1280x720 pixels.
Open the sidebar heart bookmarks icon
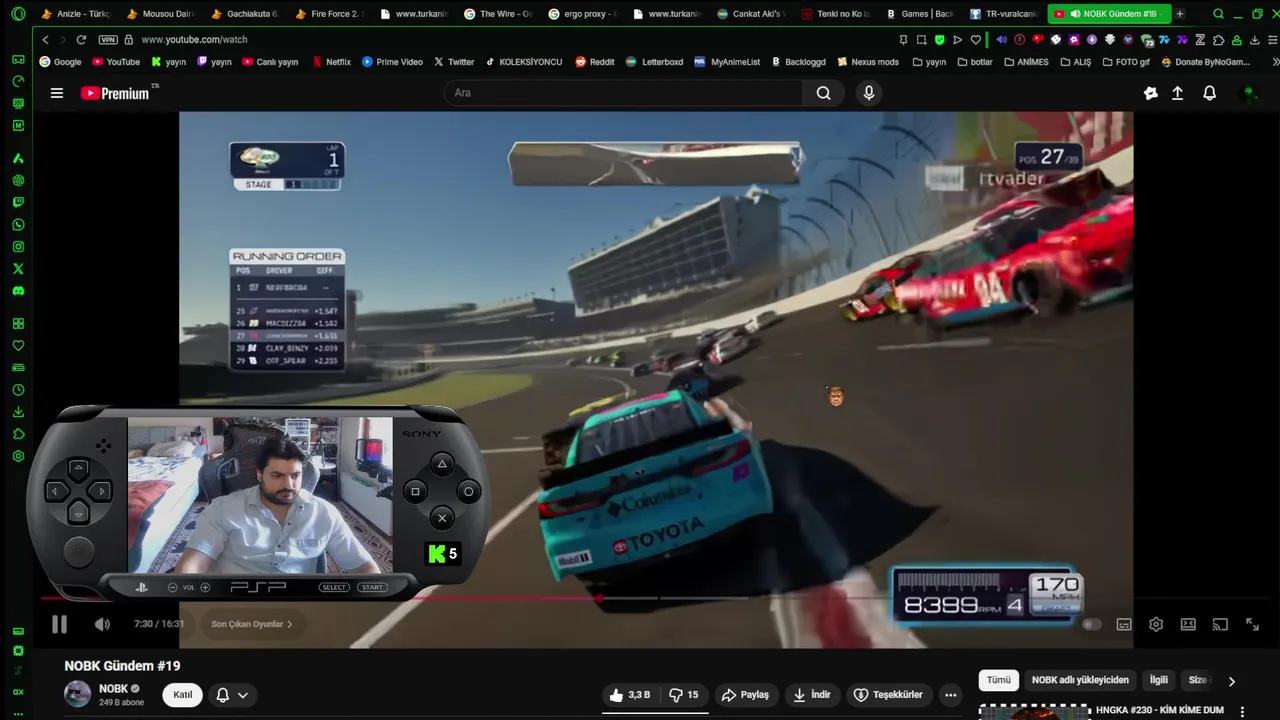[x=18, y=346]
